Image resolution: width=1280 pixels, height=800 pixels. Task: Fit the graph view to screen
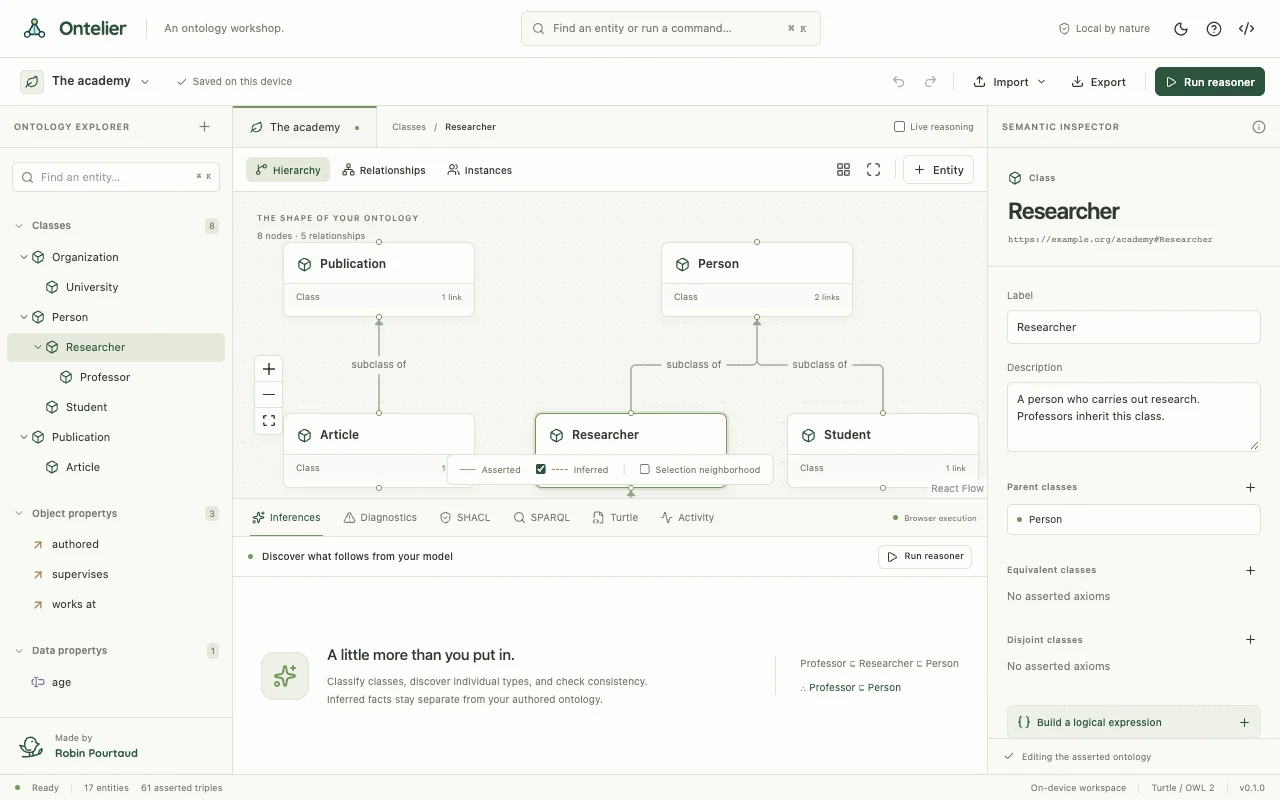pos(269,421)
